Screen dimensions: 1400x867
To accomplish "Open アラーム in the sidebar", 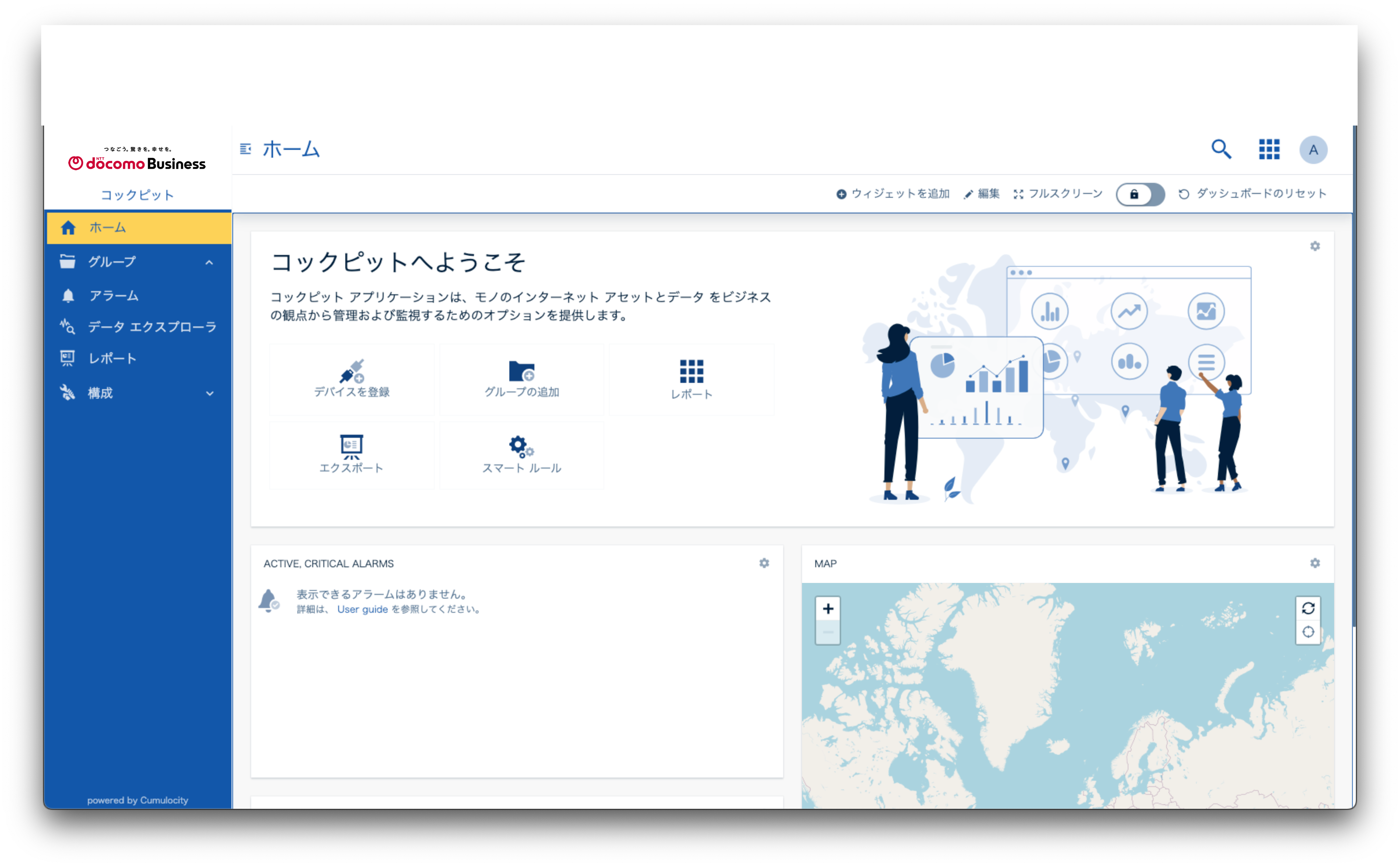I will coord(138,296).
